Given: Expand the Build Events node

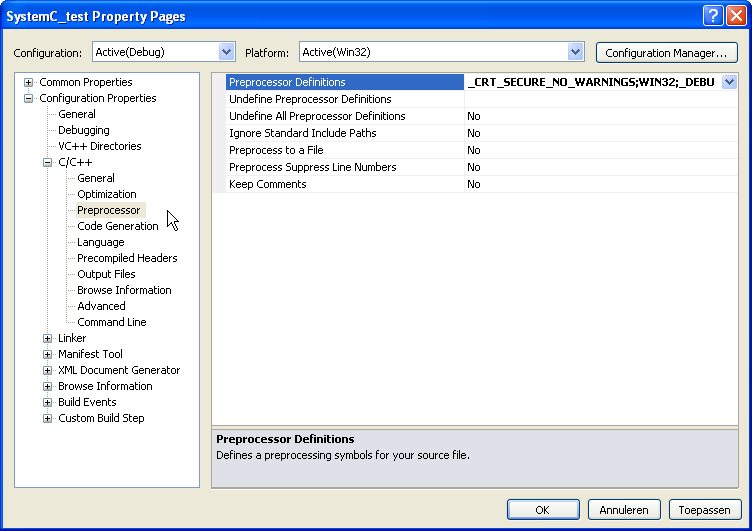Looking at the screenshot, I should click(x=47, y=402).
